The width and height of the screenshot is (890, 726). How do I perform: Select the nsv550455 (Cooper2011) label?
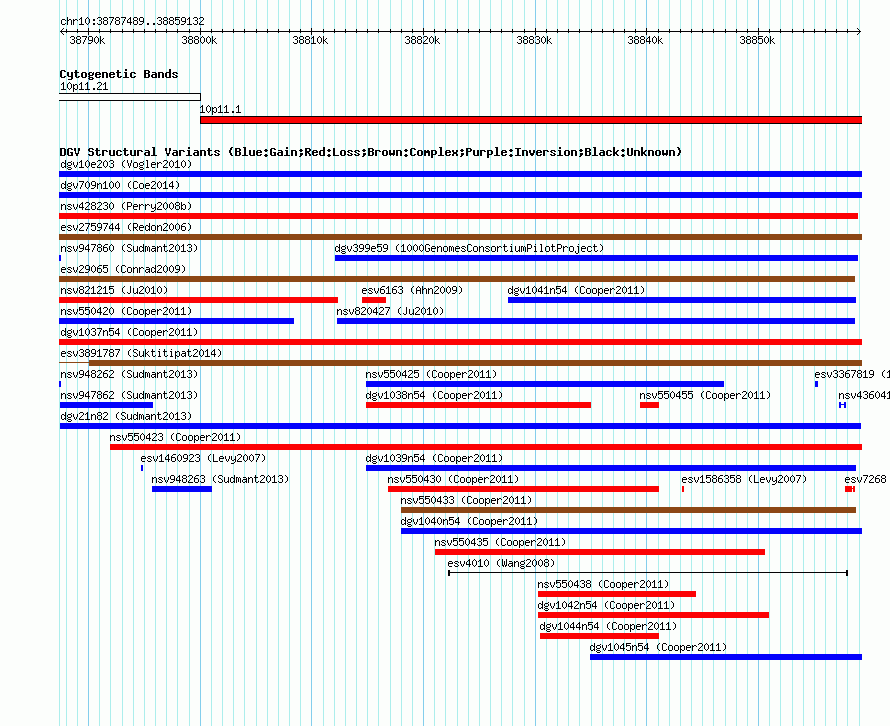click(705, 395)
